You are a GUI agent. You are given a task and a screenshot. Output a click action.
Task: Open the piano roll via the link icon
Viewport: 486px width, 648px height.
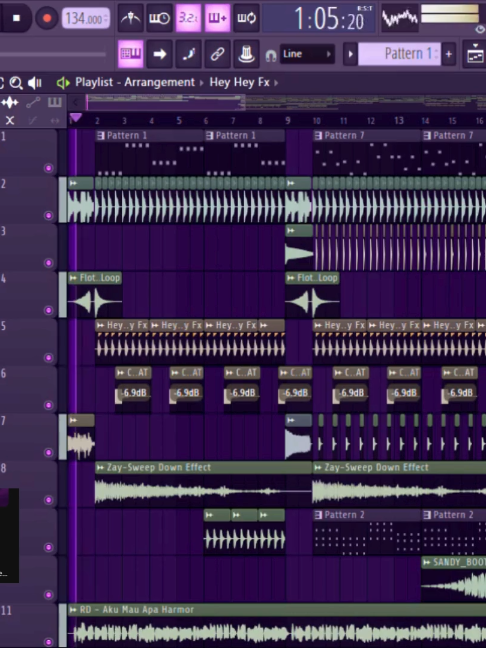pos(217,54)
